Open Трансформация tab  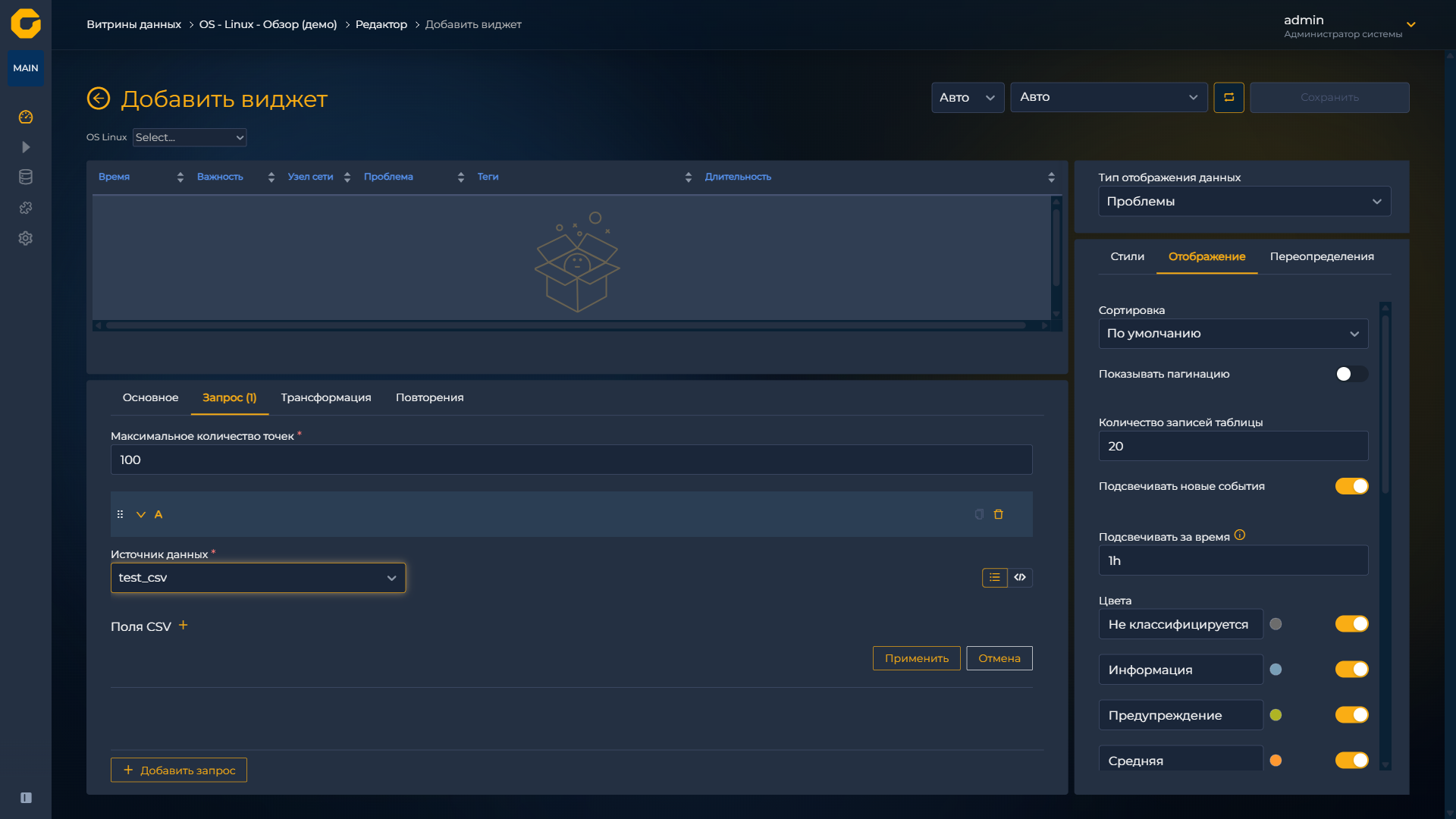326,397
